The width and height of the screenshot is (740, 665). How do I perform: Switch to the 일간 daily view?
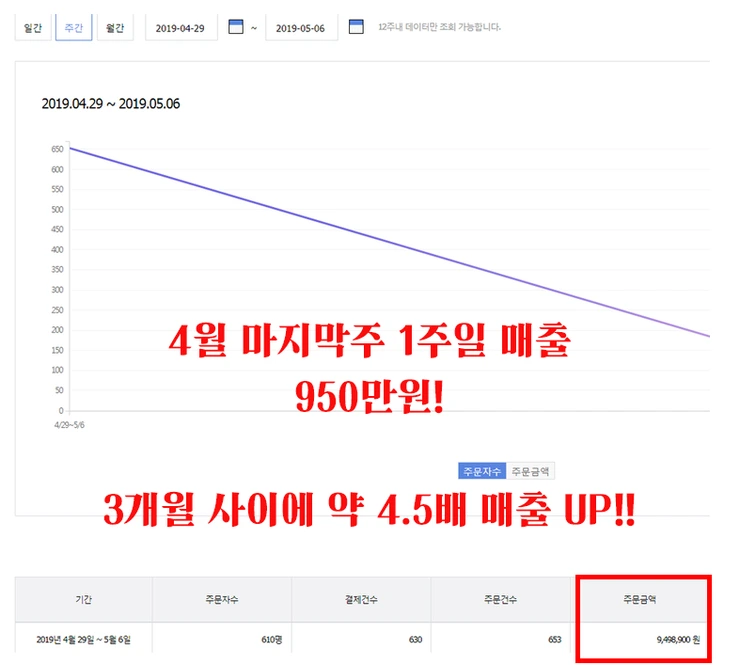[33, 27]
